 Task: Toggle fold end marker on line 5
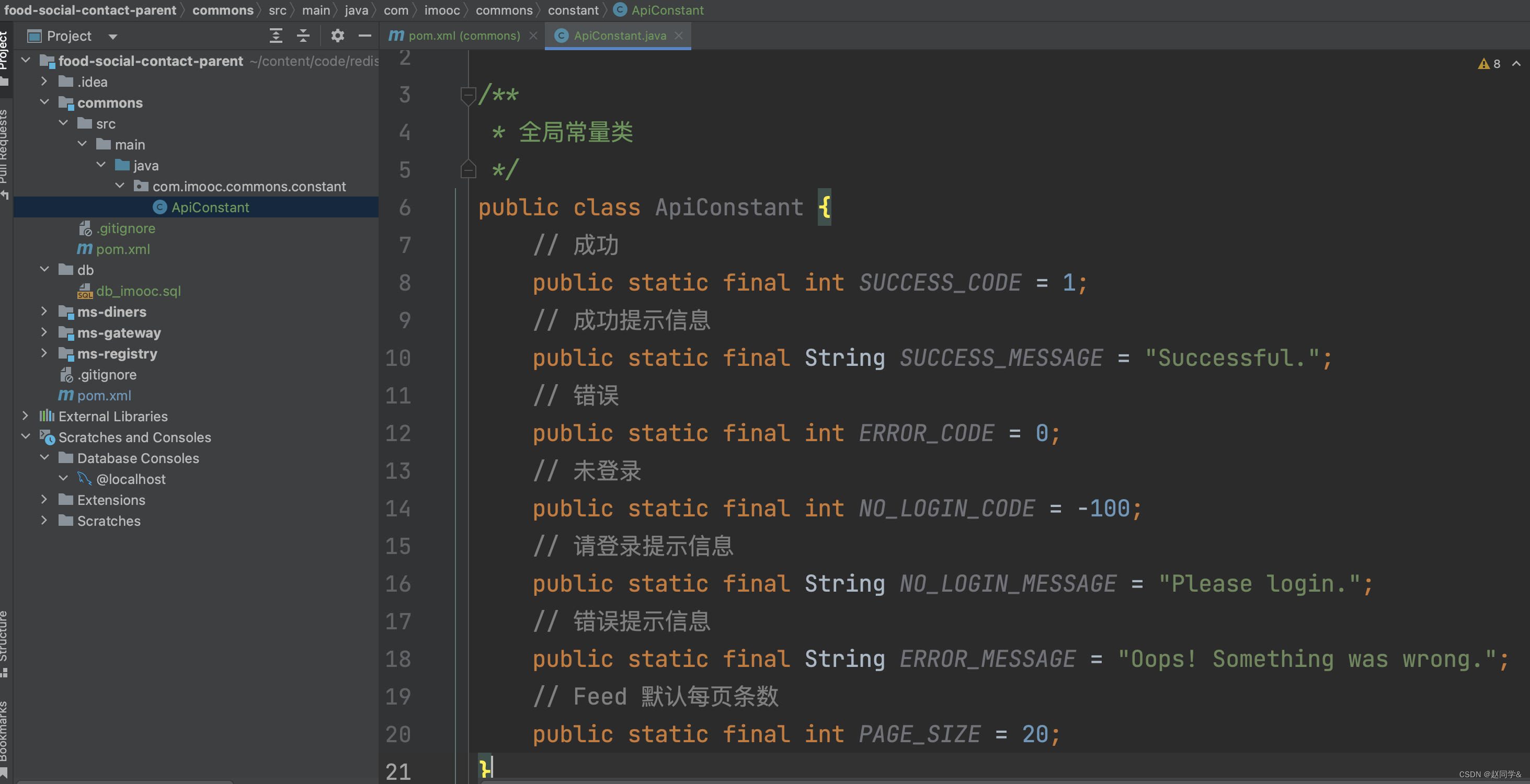(x=468, y=170)
